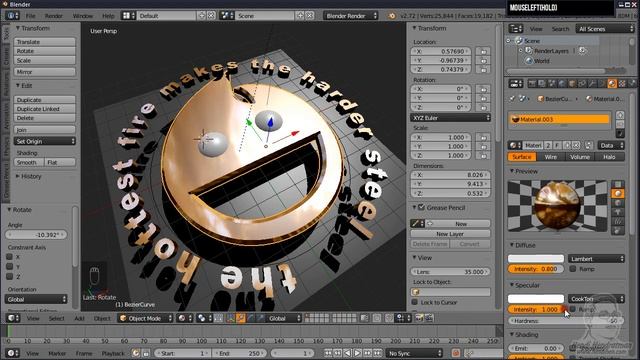This screenshot has width=640, height=360.
Task: Open the Render properties tab icon
Action: coord(532,84)
